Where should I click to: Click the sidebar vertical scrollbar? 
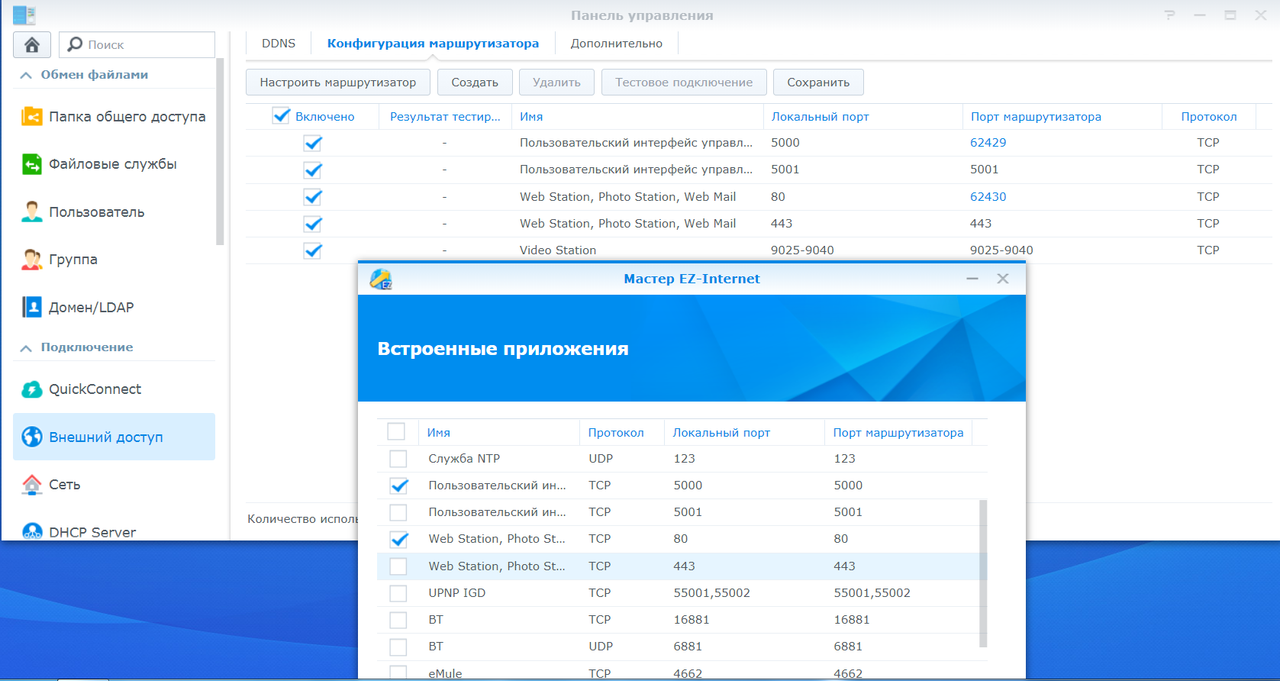click(220, 151)
